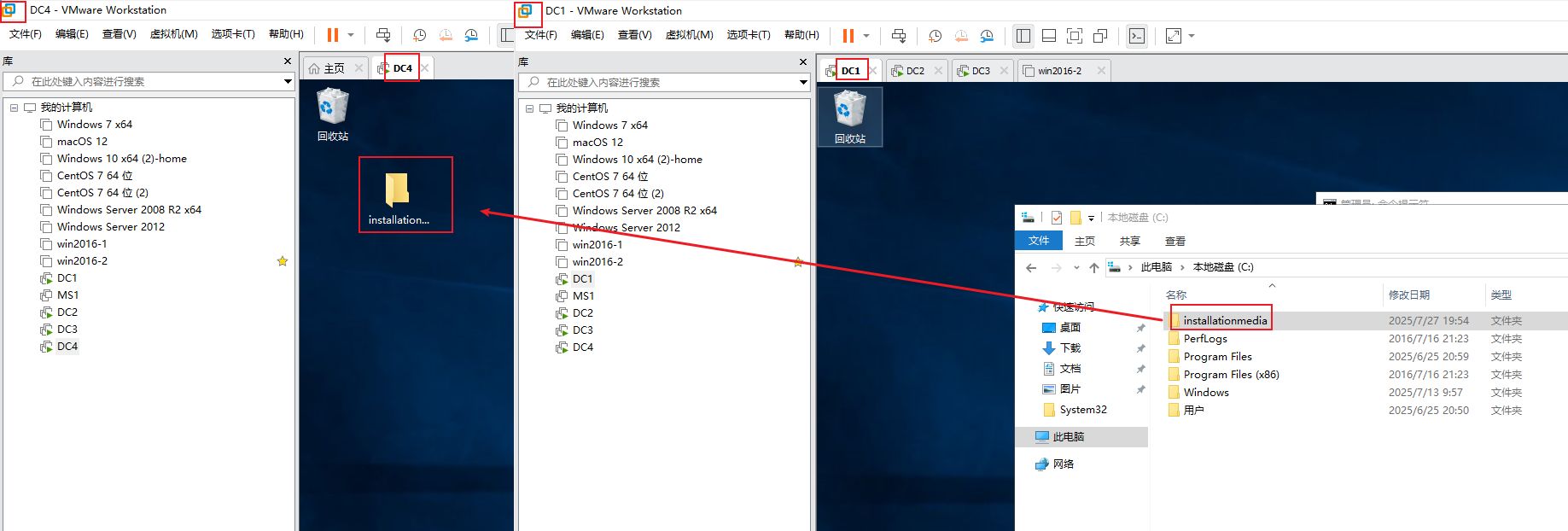Image resolution: width=1568 pixels, height=531 pixels.
Task: Open Explorer quick access toolbar customize dropdown
Action: point(1091,218)
